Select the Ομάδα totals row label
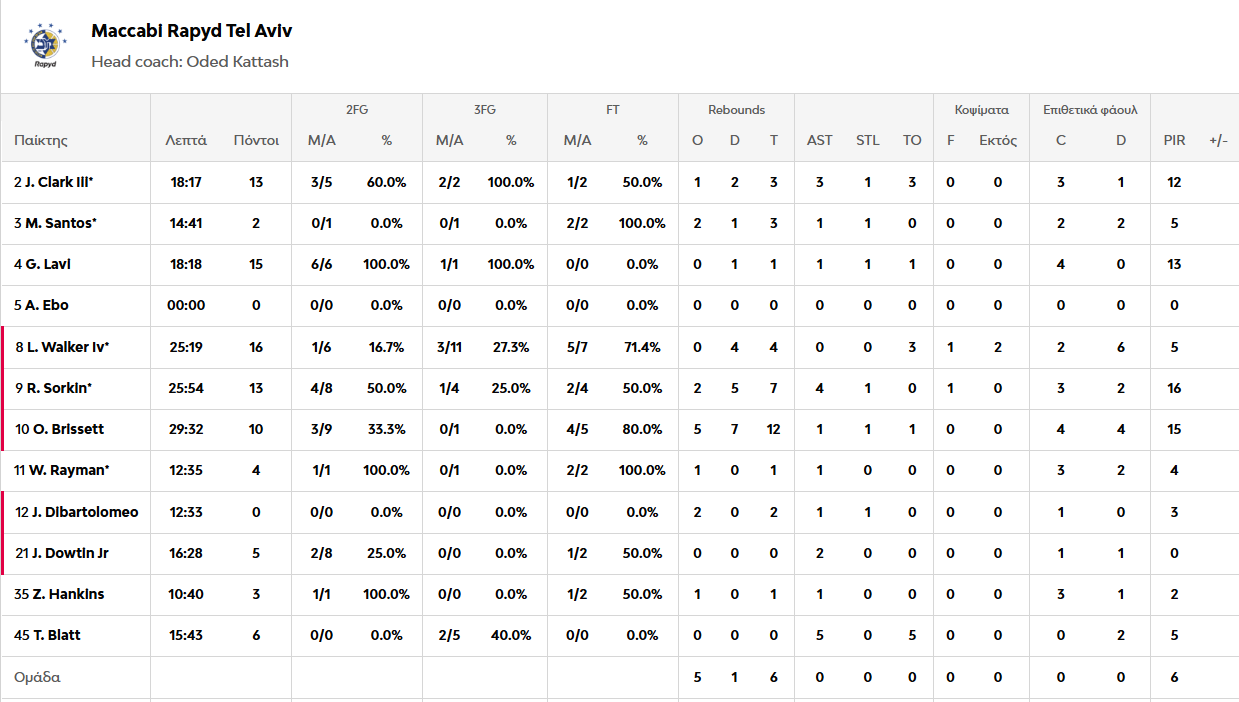 pos(38,677)
